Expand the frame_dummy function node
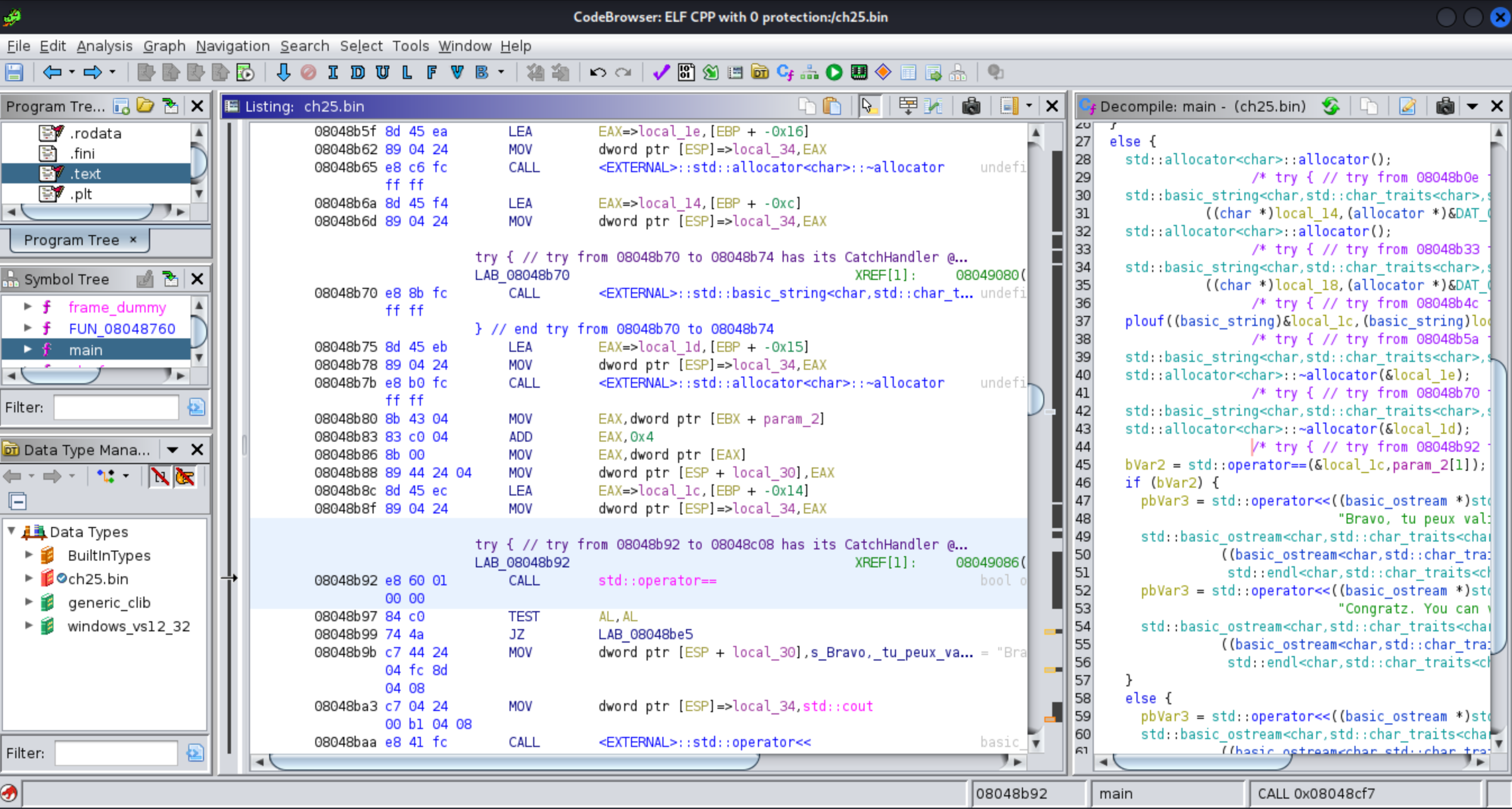1512x809 pixels. [28, 306]
